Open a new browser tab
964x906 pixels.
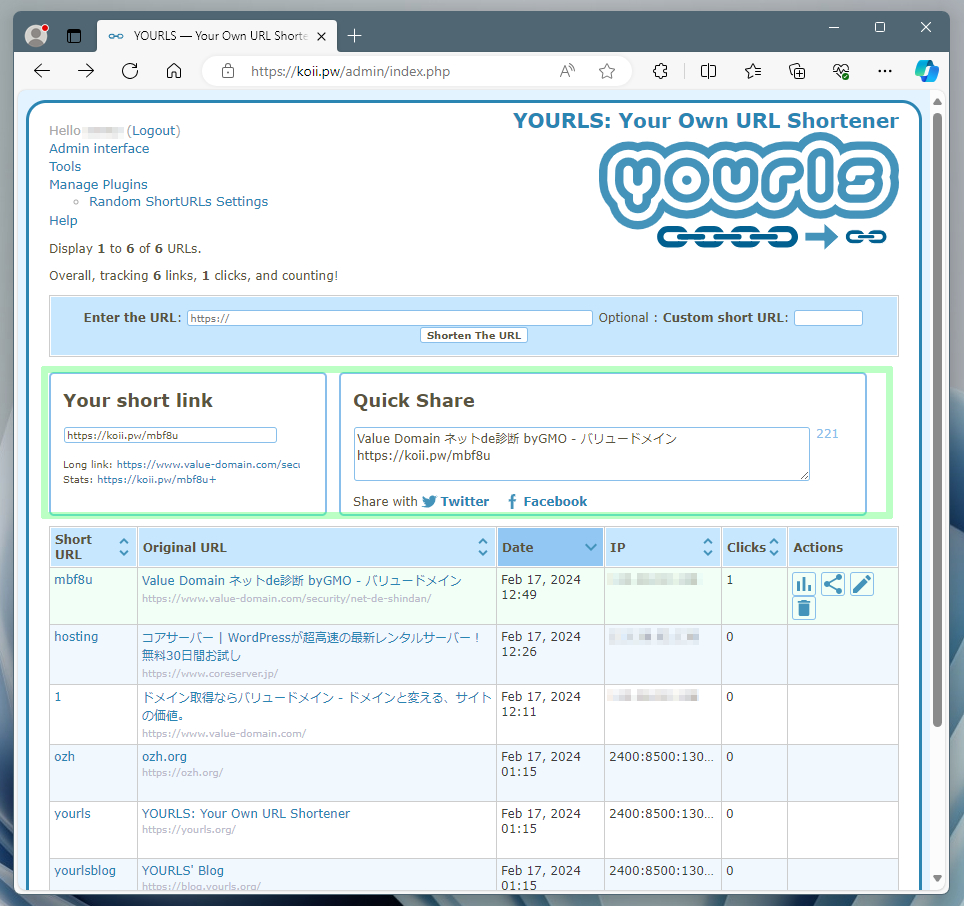click(355, 36)
